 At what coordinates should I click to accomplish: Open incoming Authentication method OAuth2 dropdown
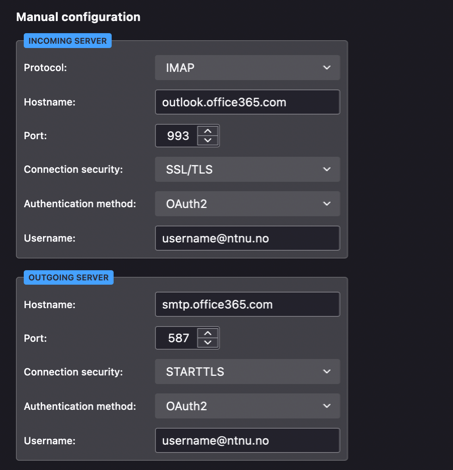(247, 204)
